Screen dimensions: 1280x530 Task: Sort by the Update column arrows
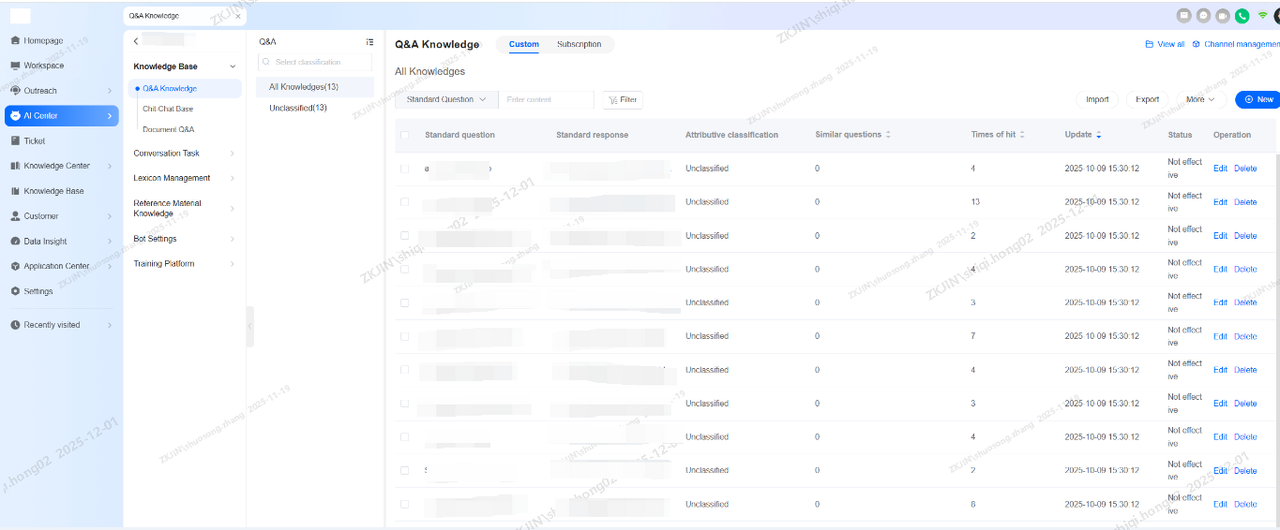tap(1099, 135)
